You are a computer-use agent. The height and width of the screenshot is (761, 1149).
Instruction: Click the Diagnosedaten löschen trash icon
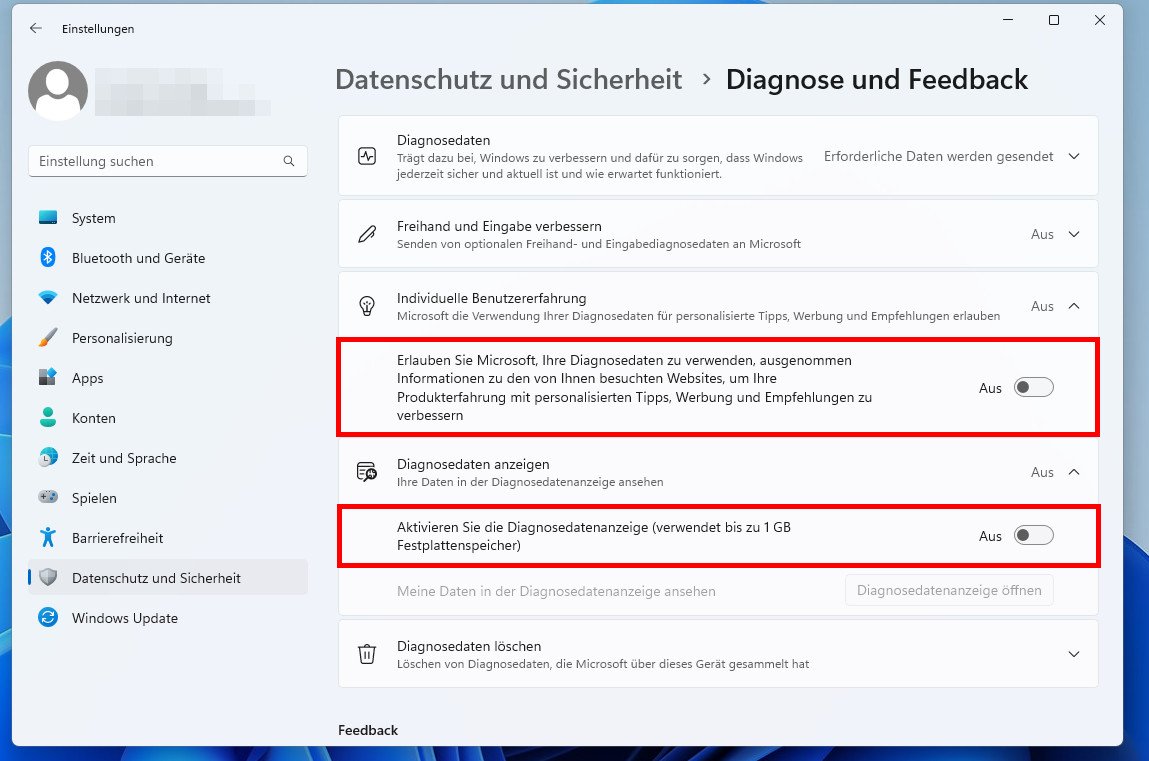(367, 654)
